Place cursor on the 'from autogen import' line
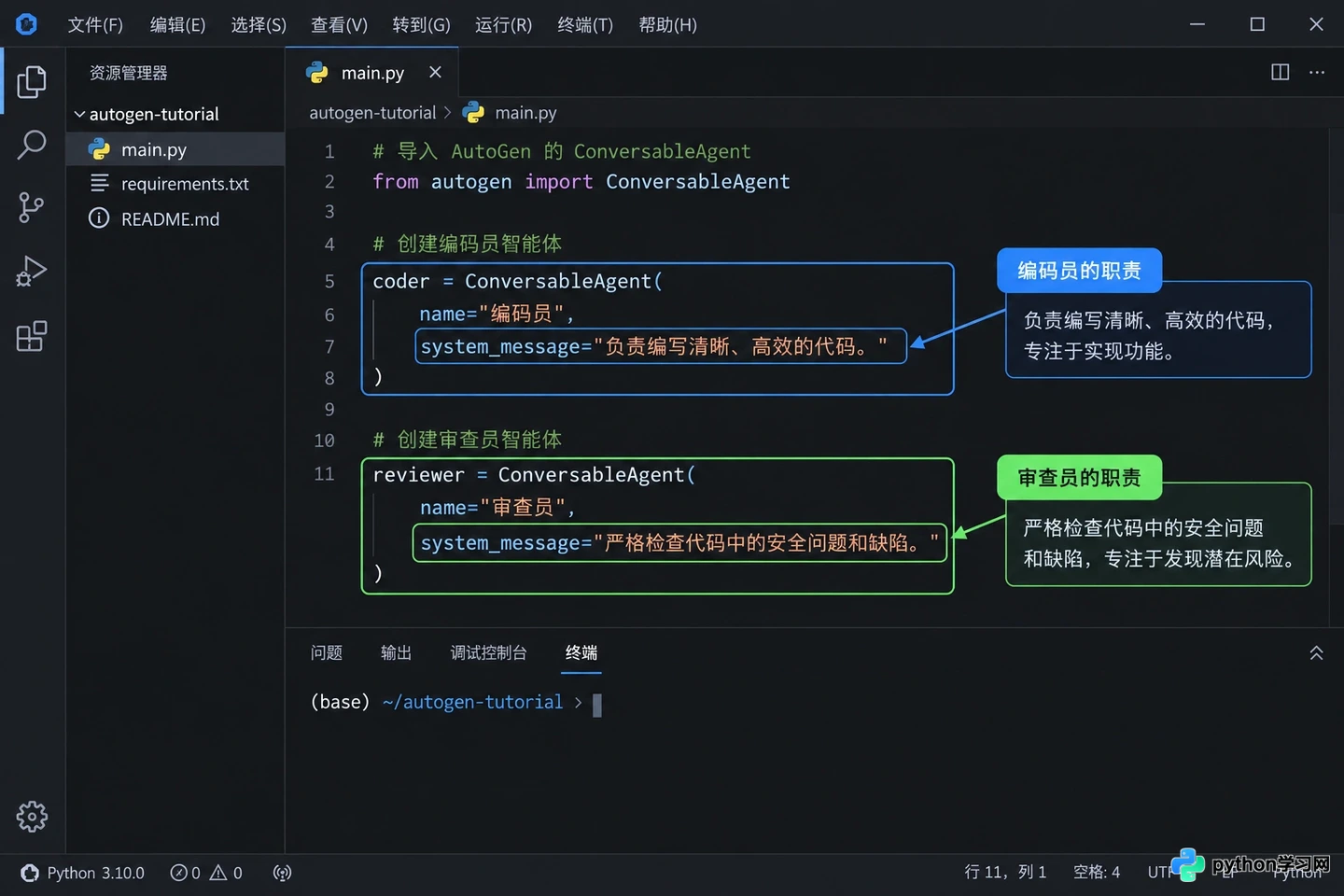1344x896 pixels. click(x=581, y=182)
